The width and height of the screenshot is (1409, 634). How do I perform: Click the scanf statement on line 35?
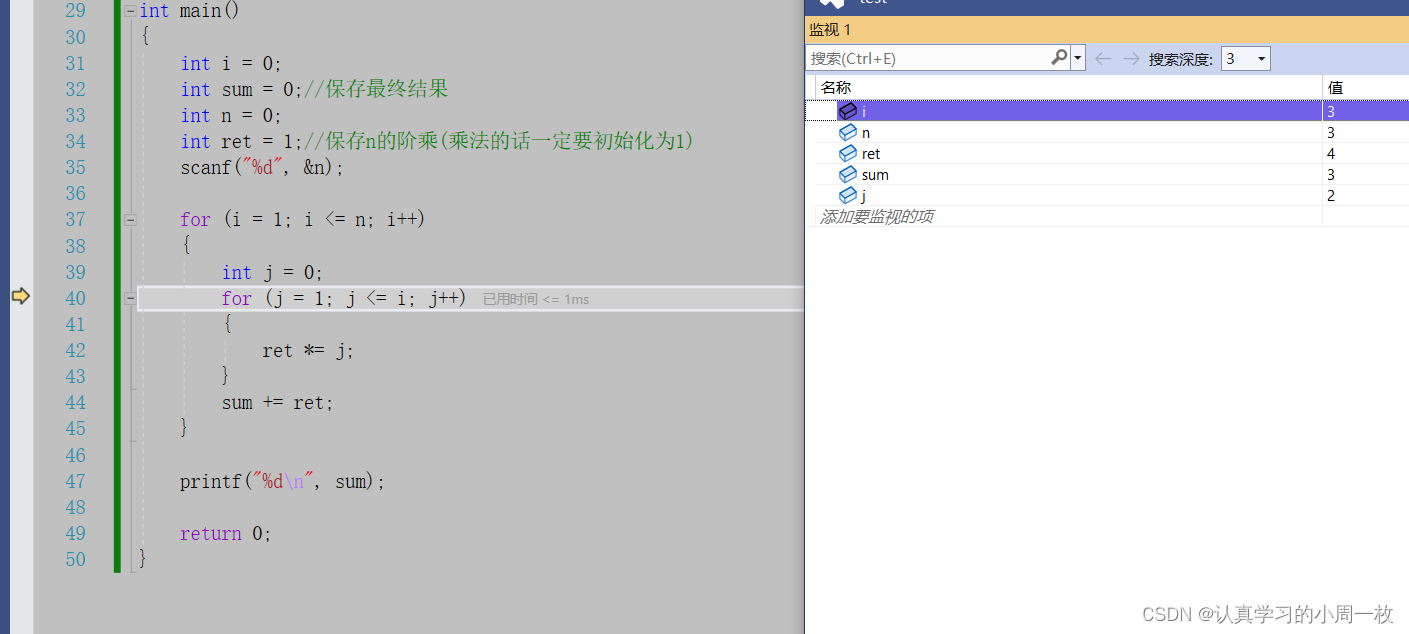pos(262,167)
